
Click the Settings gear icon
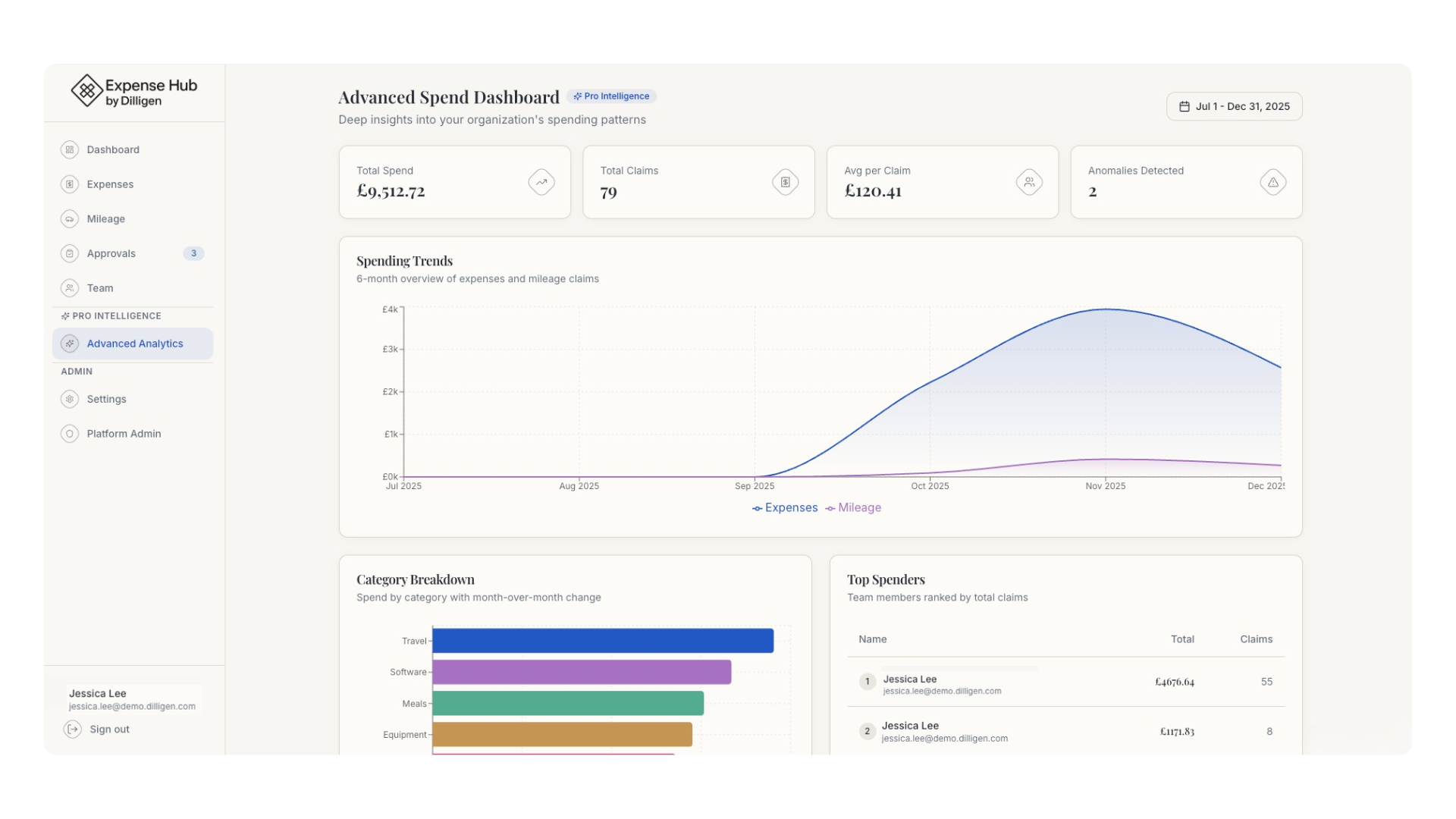point(70,399)
